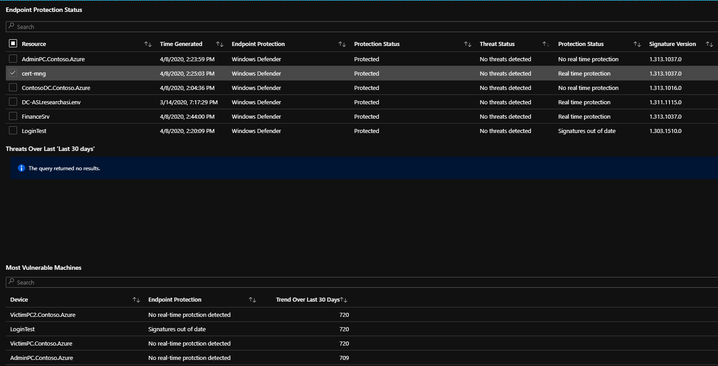Click the Time Generated column header
The width and height of the screenshot is (718, 366).
[x=181, y=44]
